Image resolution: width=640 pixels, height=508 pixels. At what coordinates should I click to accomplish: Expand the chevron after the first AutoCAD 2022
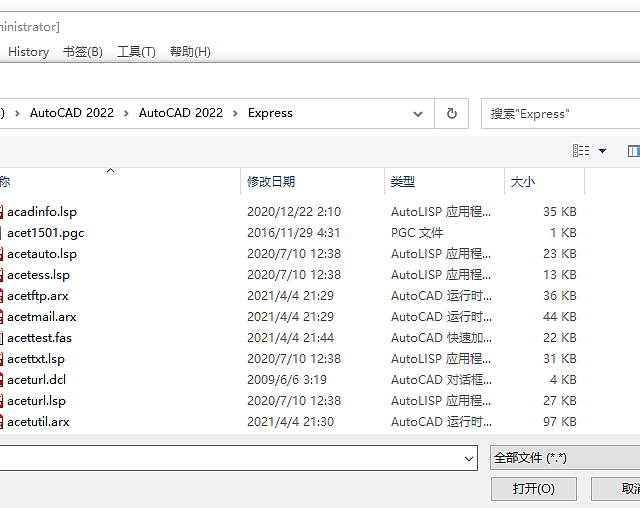pyautogui.click(x=127, y=113)
